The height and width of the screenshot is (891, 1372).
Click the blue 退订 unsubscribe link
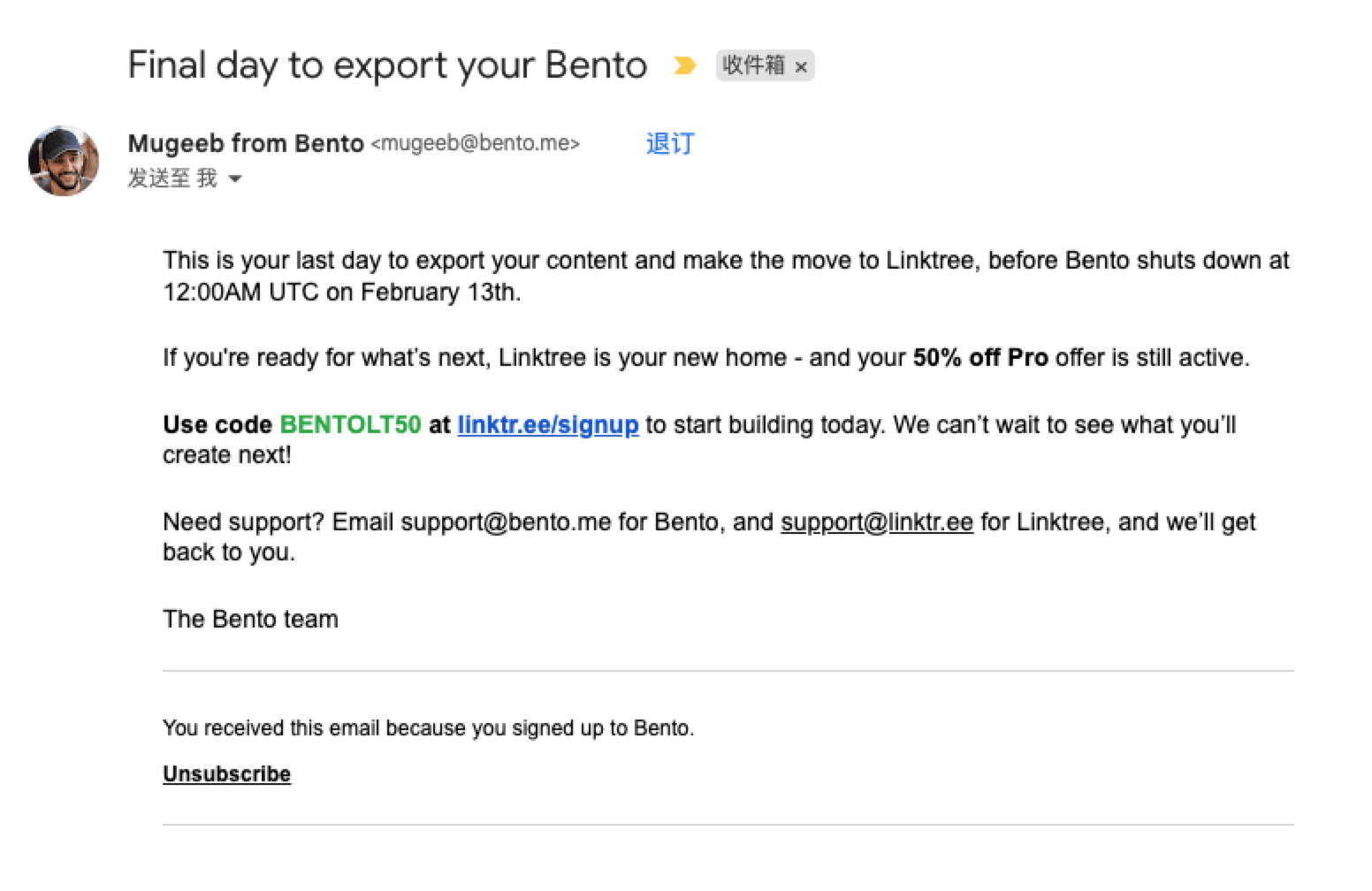coord(670,143)
